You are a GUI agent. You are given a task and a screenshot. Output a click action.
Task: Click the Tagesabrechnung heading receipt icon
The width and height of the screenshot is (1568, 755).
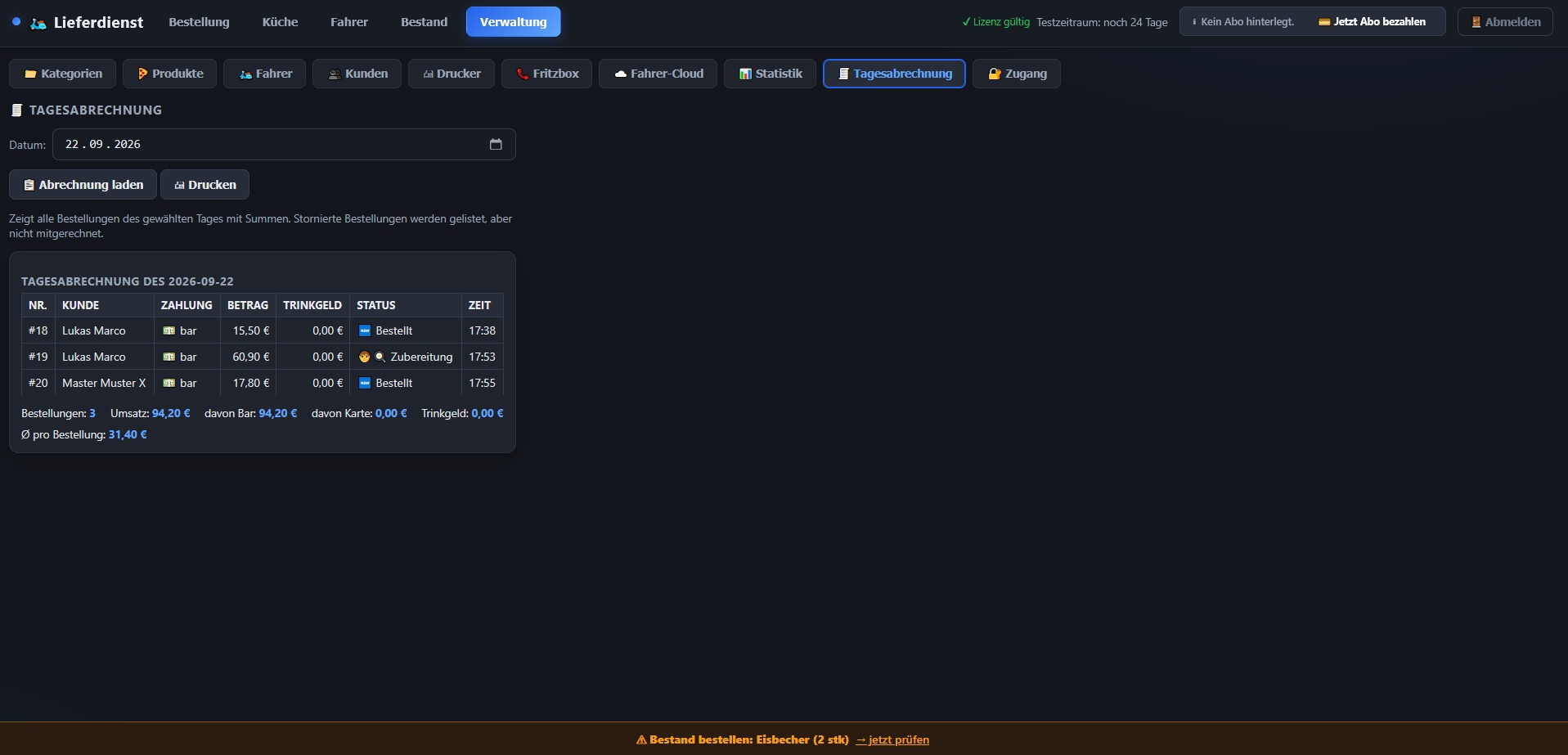[x=16, y=110]
